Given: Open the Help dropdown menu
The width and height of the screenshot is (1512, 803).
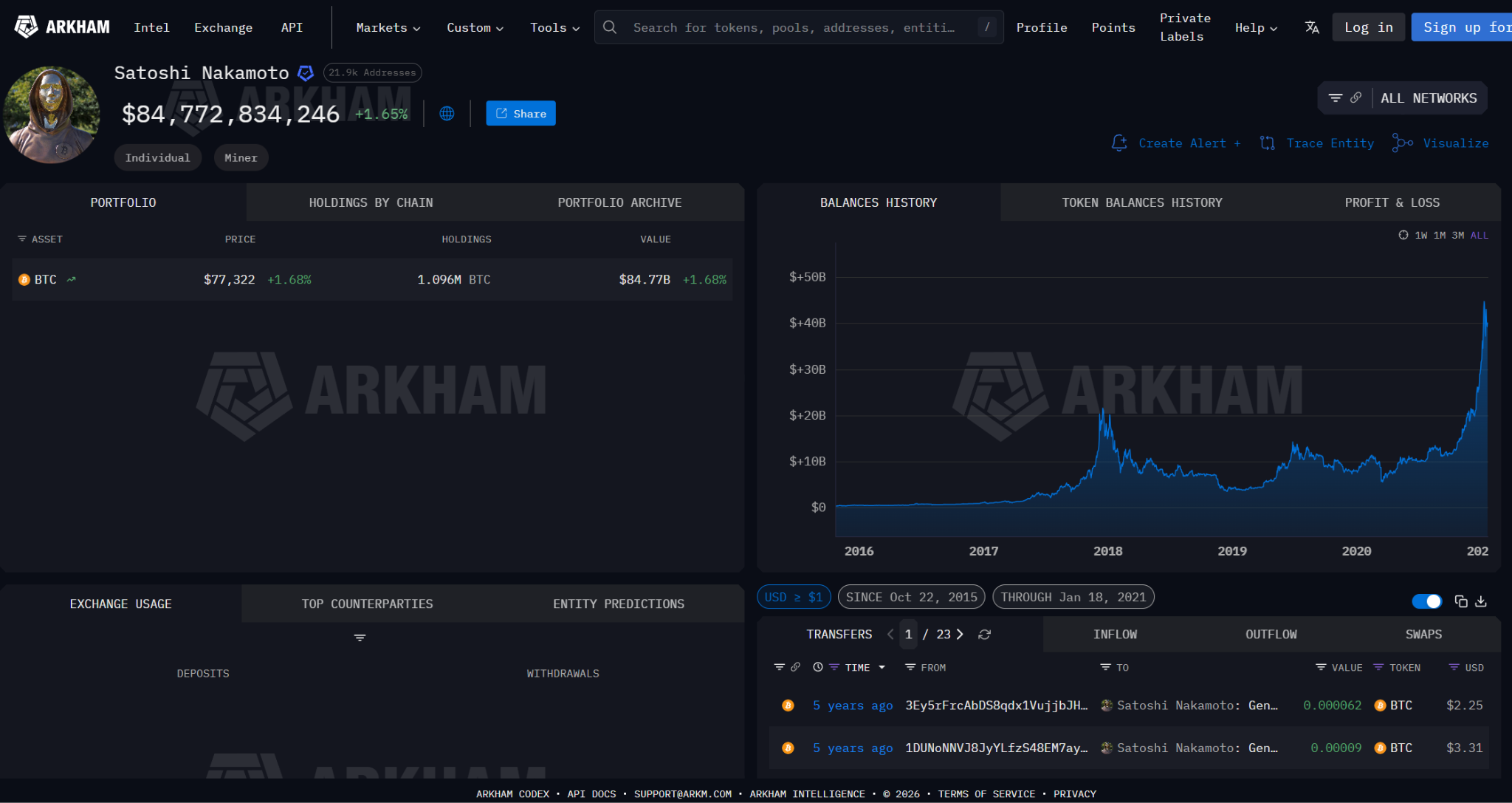Looking at the screenshot, I should click(x=1256, y=27).
